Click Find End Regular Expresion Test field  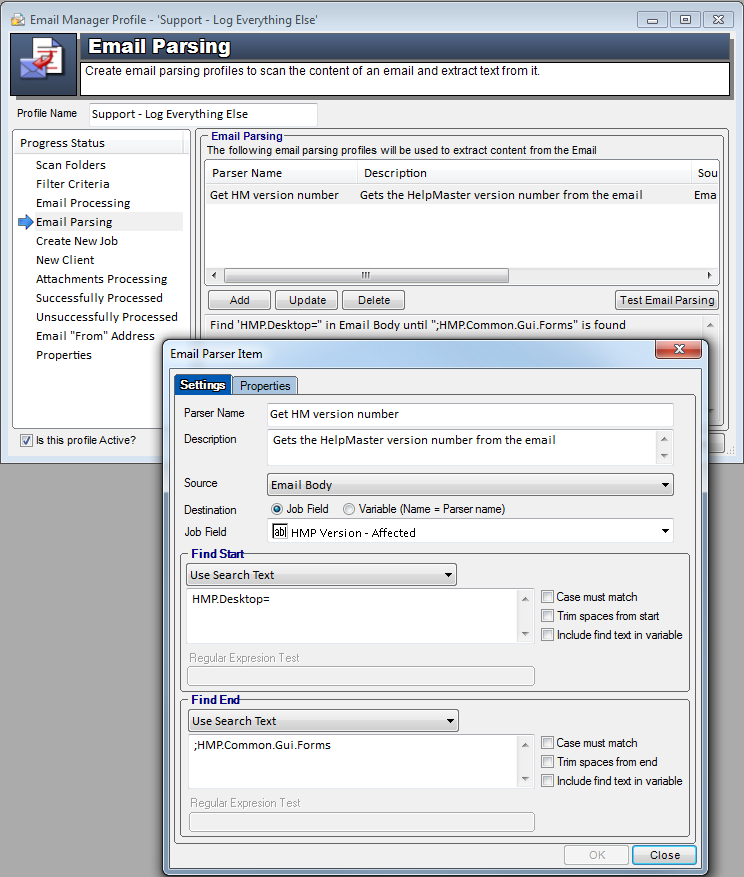(362, 822)
